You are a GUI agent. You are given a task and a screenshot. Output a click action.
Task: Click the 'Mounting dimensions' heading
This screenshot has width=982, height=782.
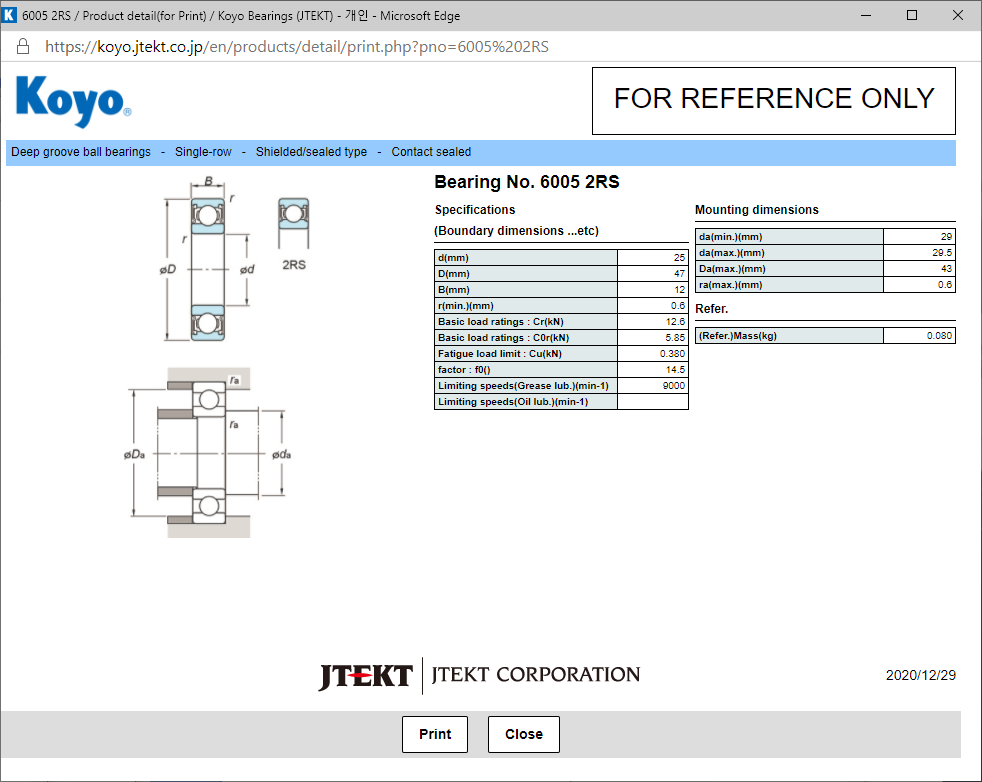click(x=757, y=210)
